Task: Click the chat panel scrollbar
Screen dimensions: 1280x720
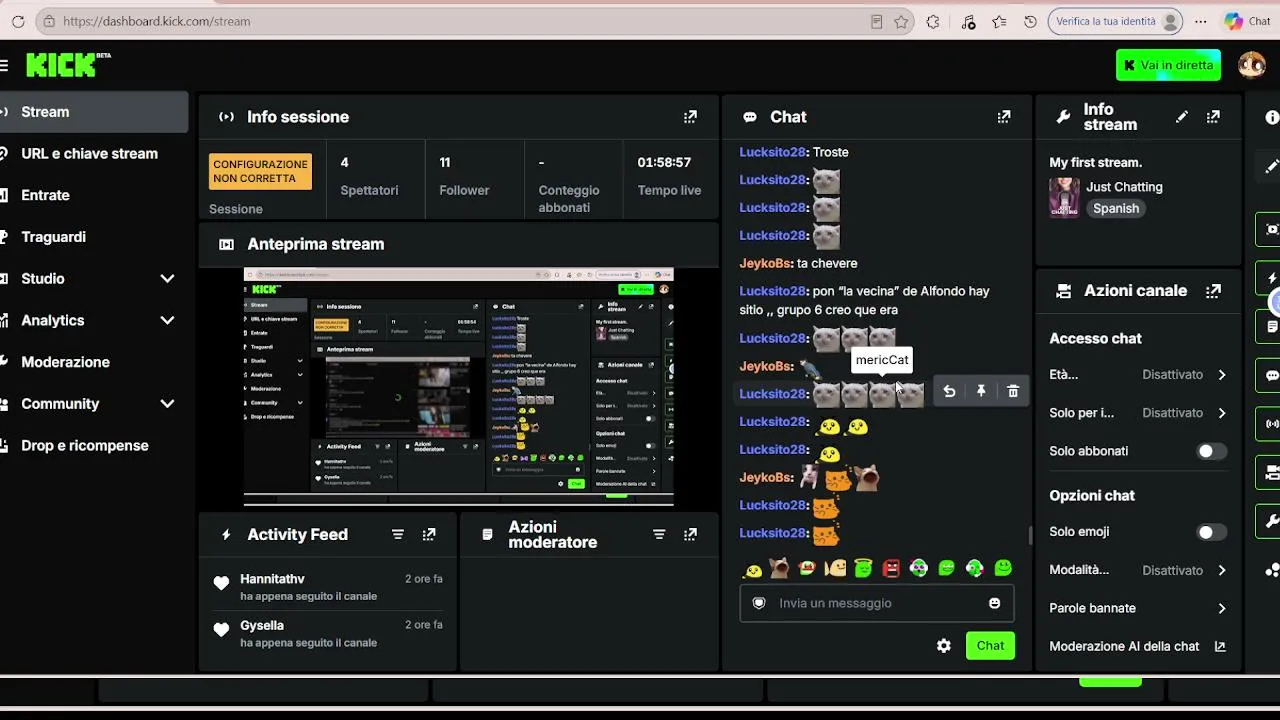Action: click(x=1030, y=537)
